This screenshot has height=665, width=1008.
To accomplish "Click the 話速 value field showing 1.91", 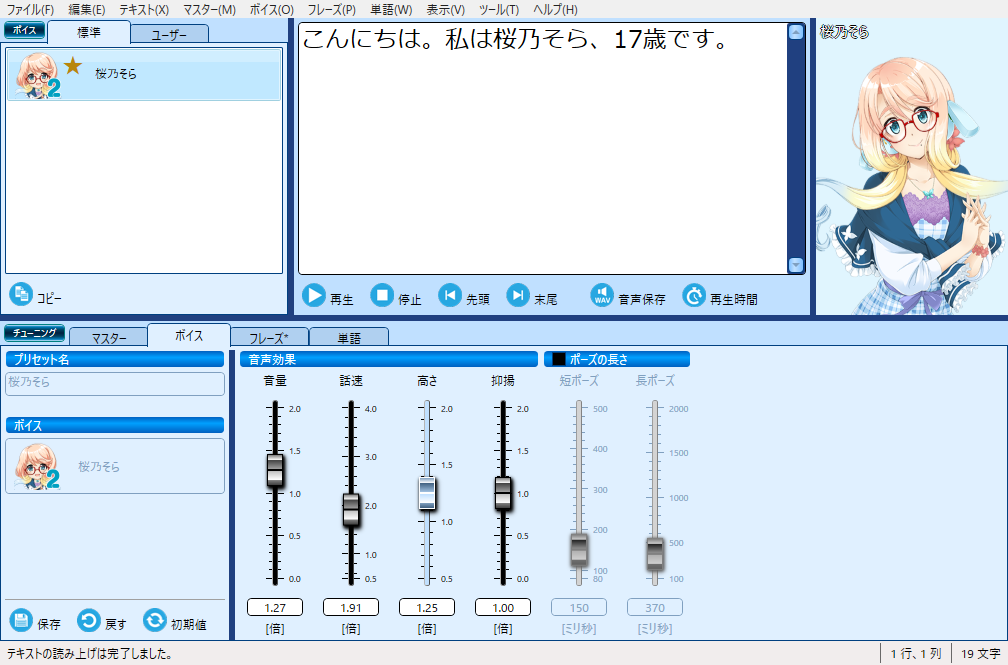I will point(351,607).
